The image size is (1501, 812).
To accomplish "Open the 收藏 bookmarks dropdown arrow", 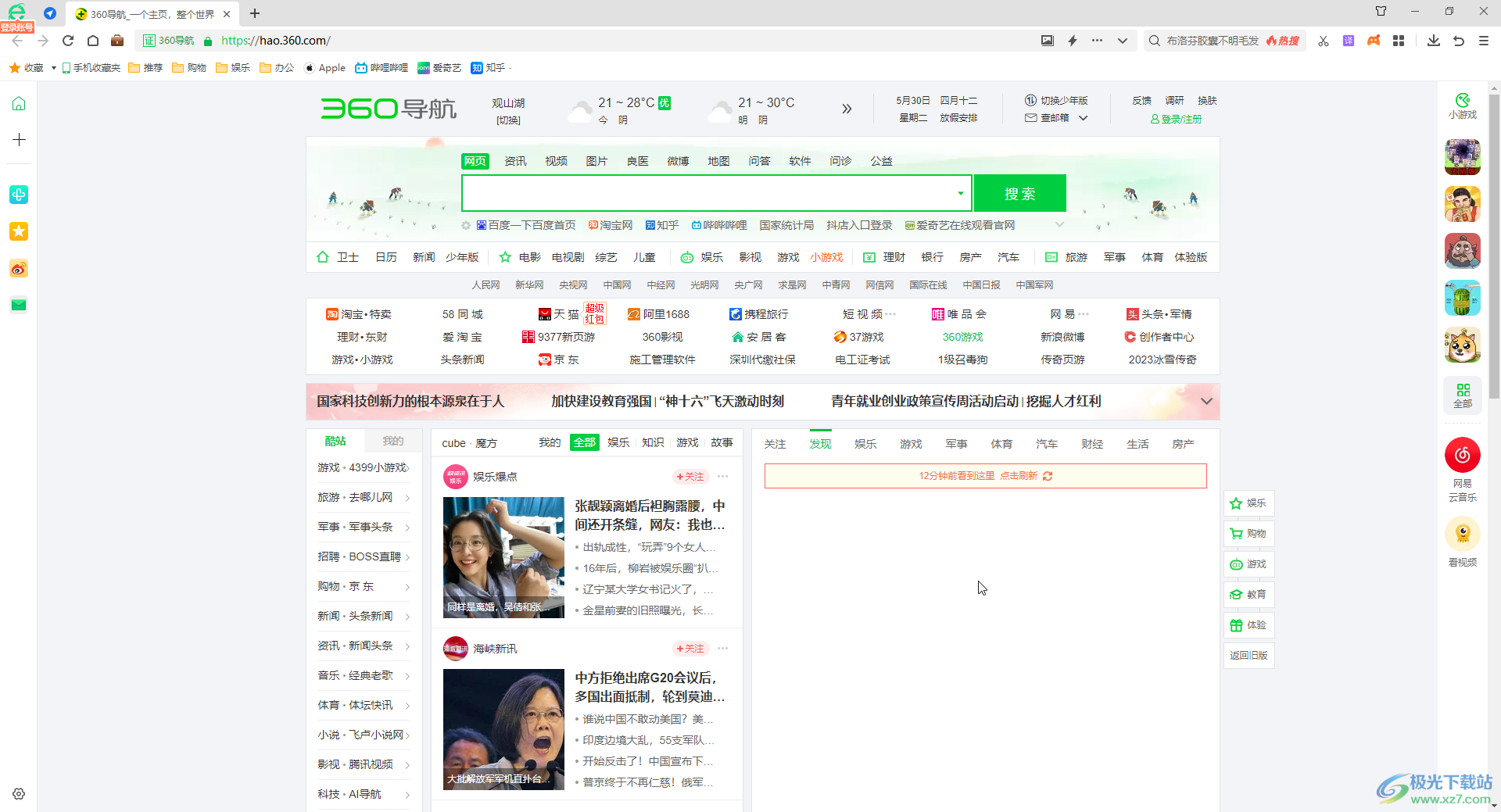I will pyautogui.click(x=53, y=68).
